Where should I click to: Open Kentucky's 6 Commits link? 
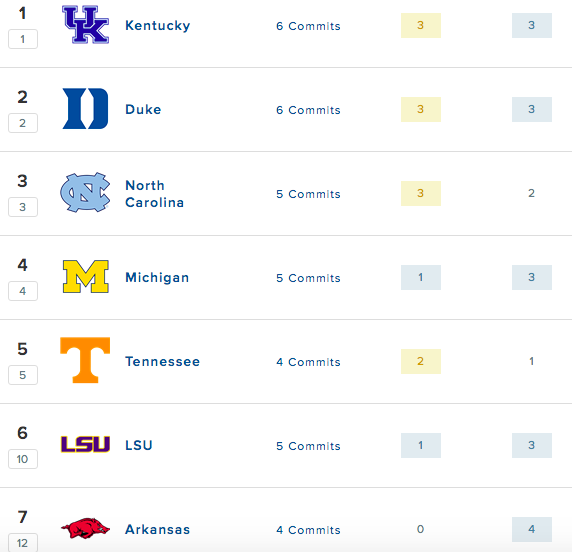coord(308,26)
